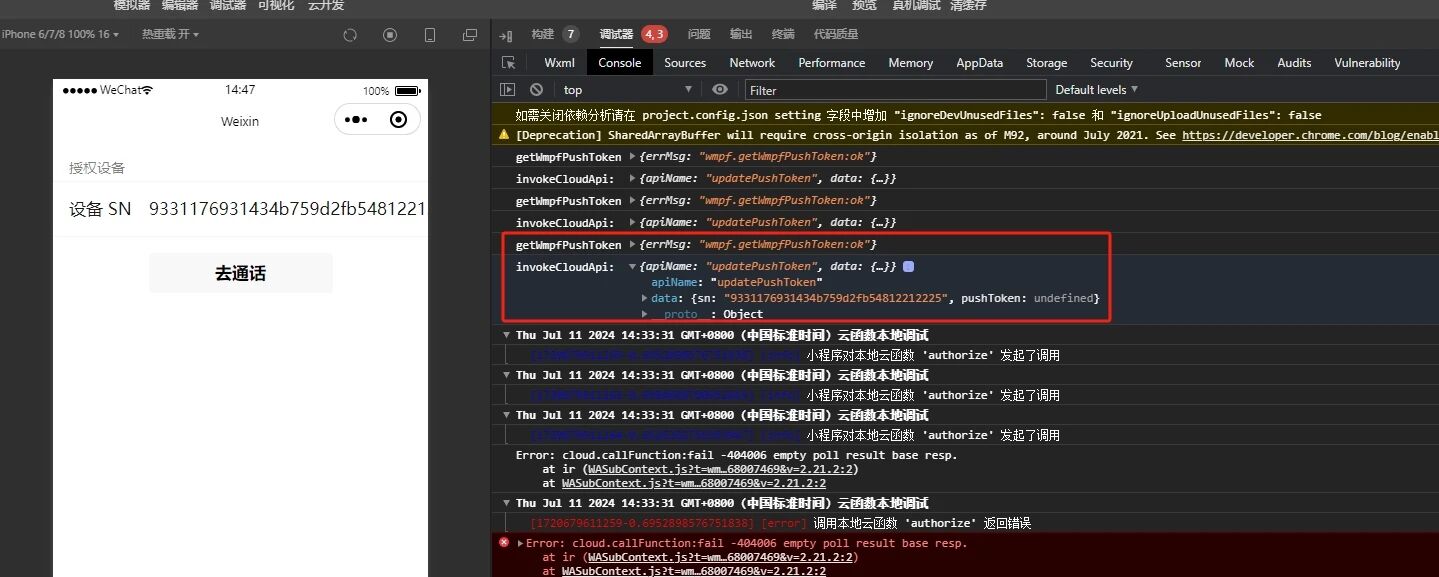Toggle the console sidebar icon
Screen dimensions: 1439x577
click(x=508, y=90)
